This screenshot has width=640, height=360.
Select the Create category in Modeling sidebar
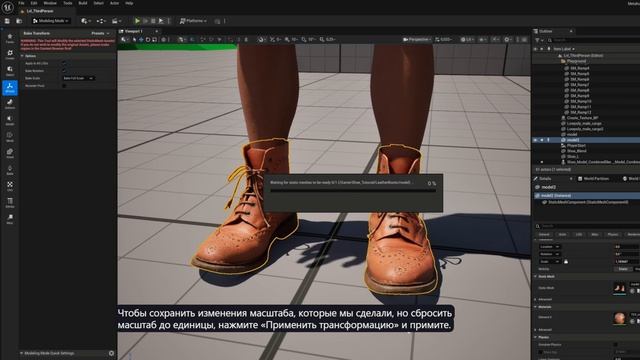(x=10, y=55)
